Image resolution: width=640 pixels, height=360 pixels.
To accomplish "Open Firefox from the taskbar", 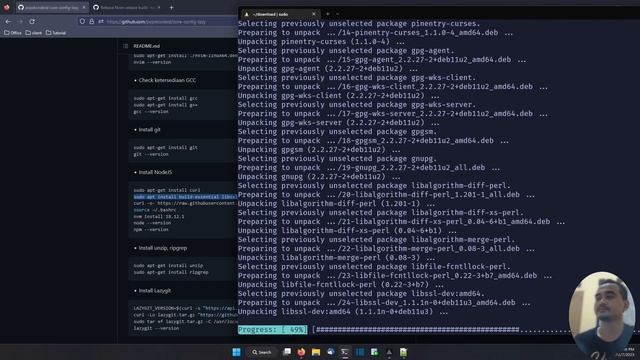I will point(301,352).
